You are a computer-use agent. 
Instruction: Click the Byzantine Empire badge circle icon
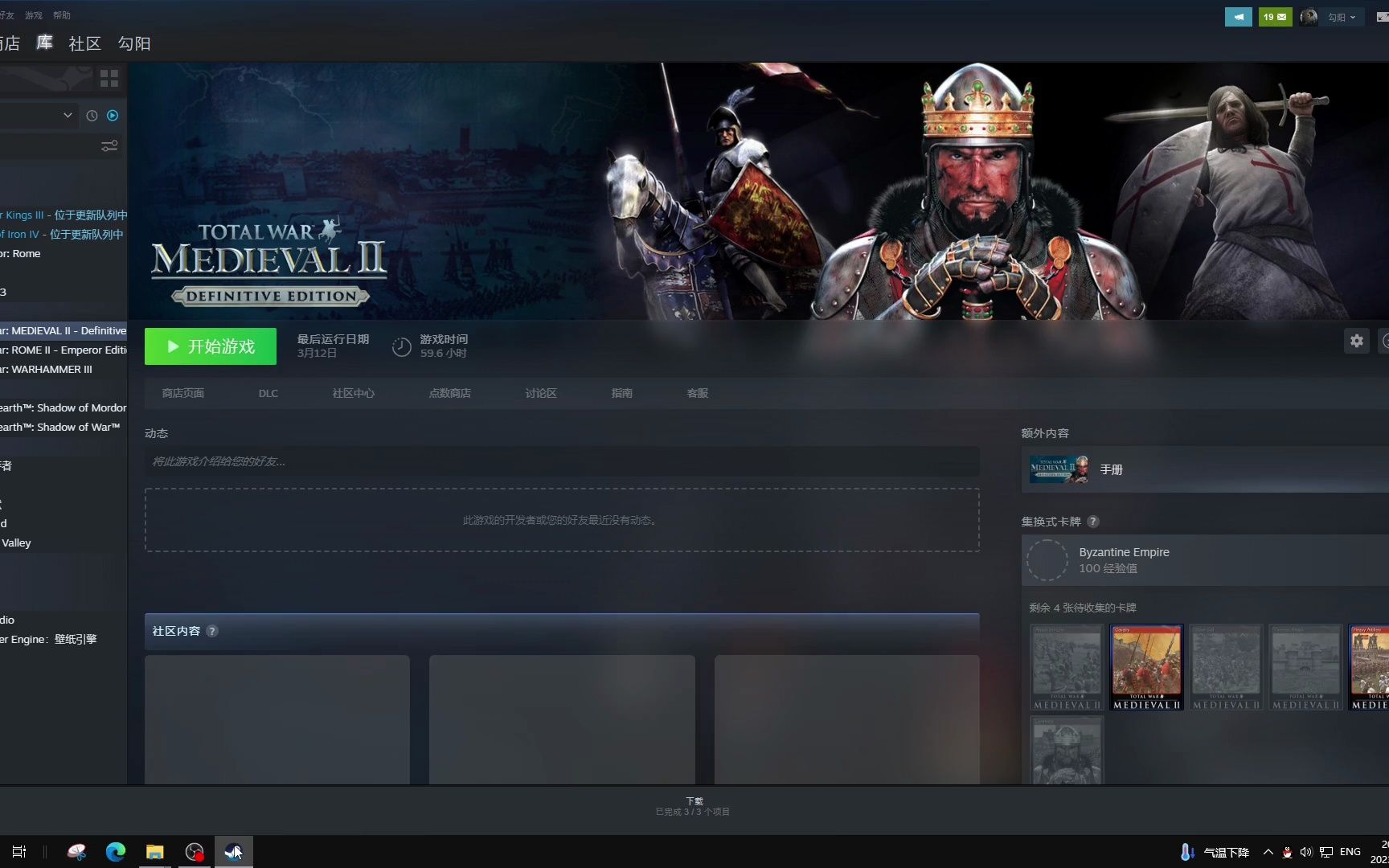1047,560
